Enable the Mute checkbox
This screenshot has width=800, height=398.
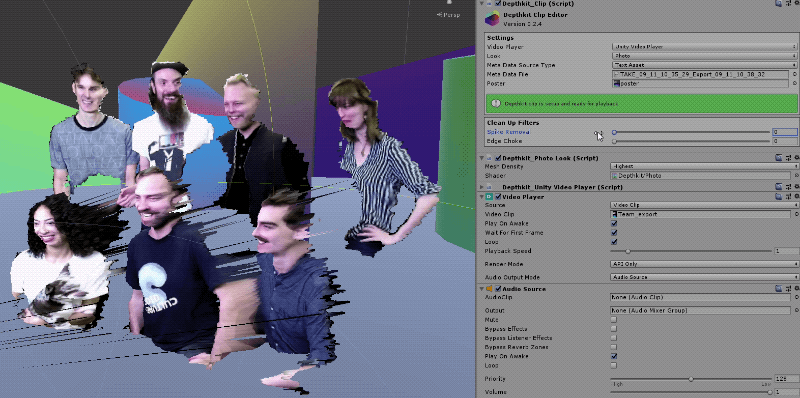(614, 319)
